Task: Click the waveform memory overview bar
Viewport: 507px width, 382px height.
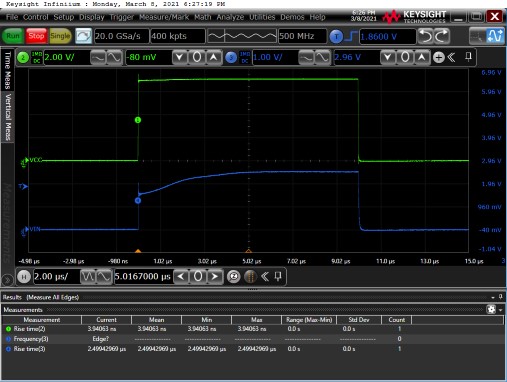Action: click(242, 36)
